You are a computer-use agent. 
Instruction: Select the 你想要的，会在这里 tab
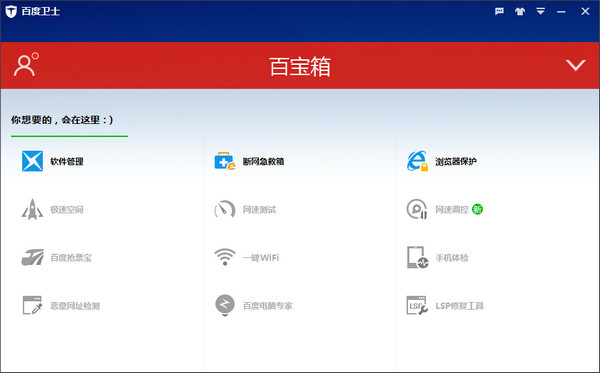[62, 120]
